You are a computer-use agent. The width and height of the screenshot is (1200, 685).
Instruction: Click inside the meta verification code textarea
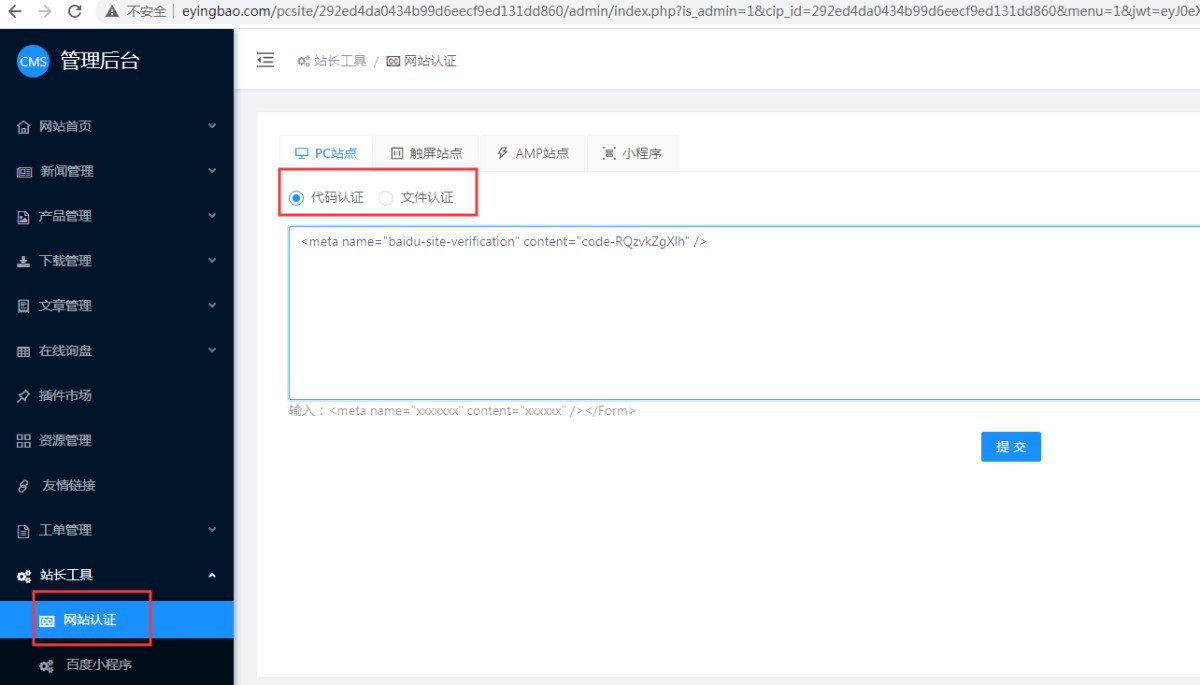click(744, 313)
